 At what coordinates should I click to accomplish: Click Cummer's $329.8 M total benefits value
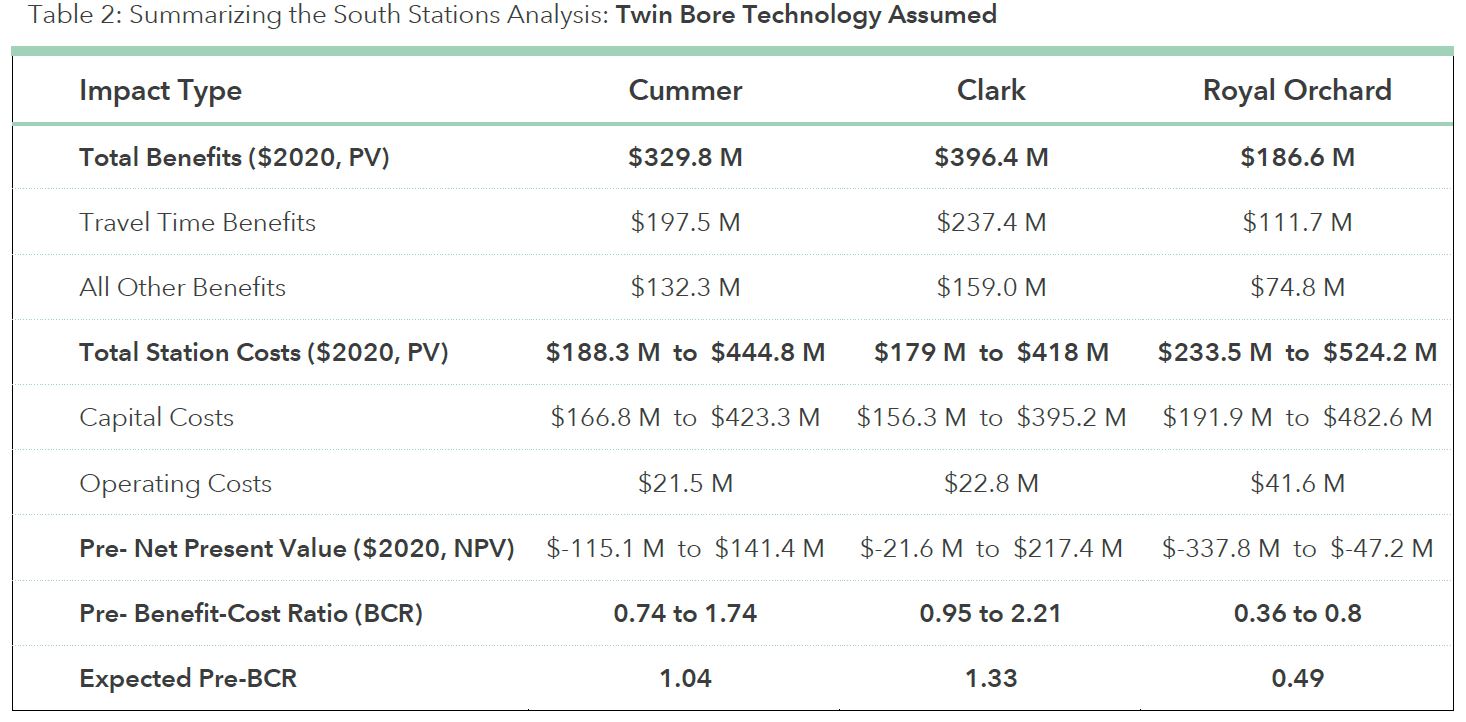(x=685, y=157)
